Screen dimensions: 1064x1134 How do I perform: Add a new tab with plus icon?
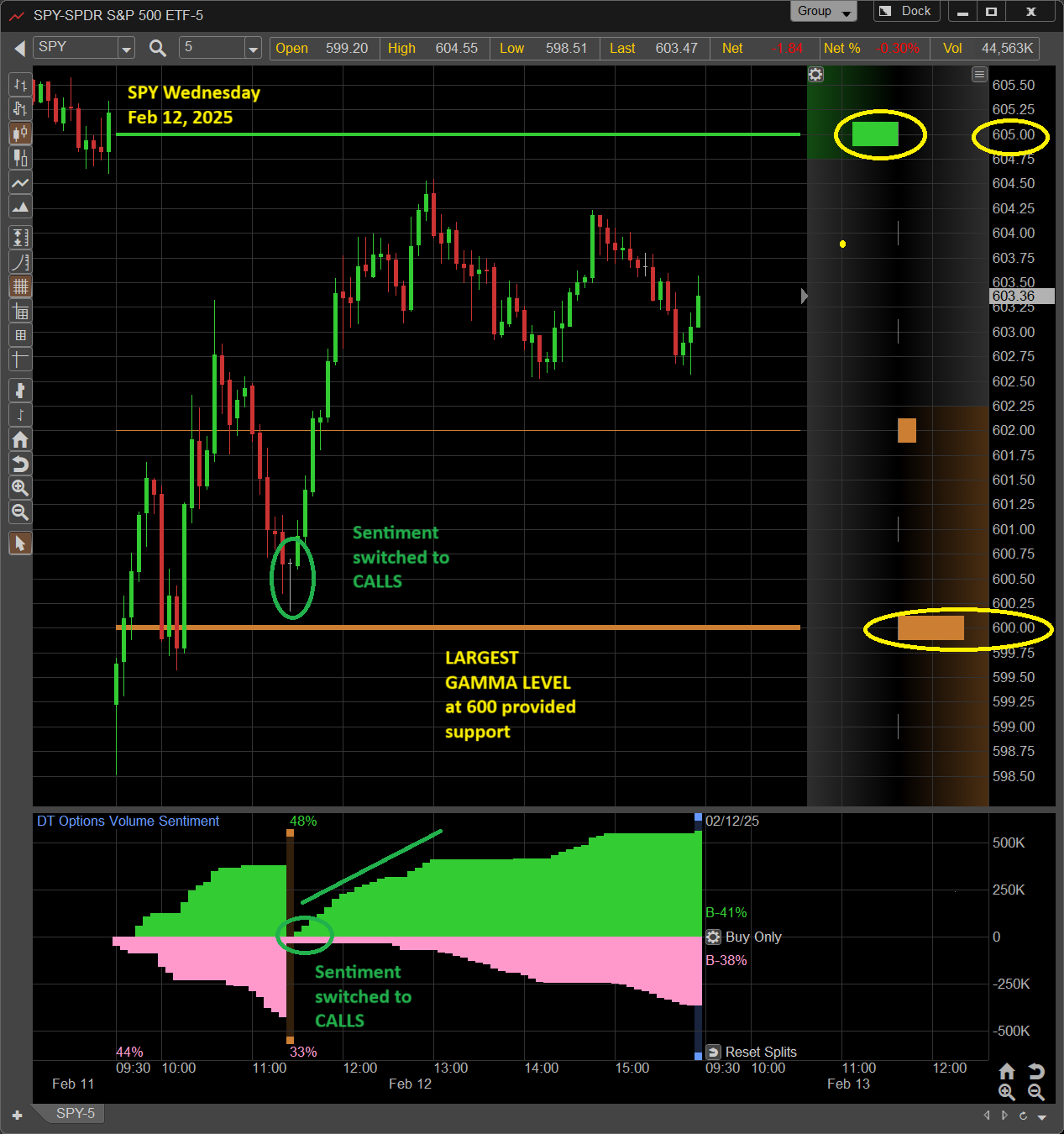coord(17,1116)
